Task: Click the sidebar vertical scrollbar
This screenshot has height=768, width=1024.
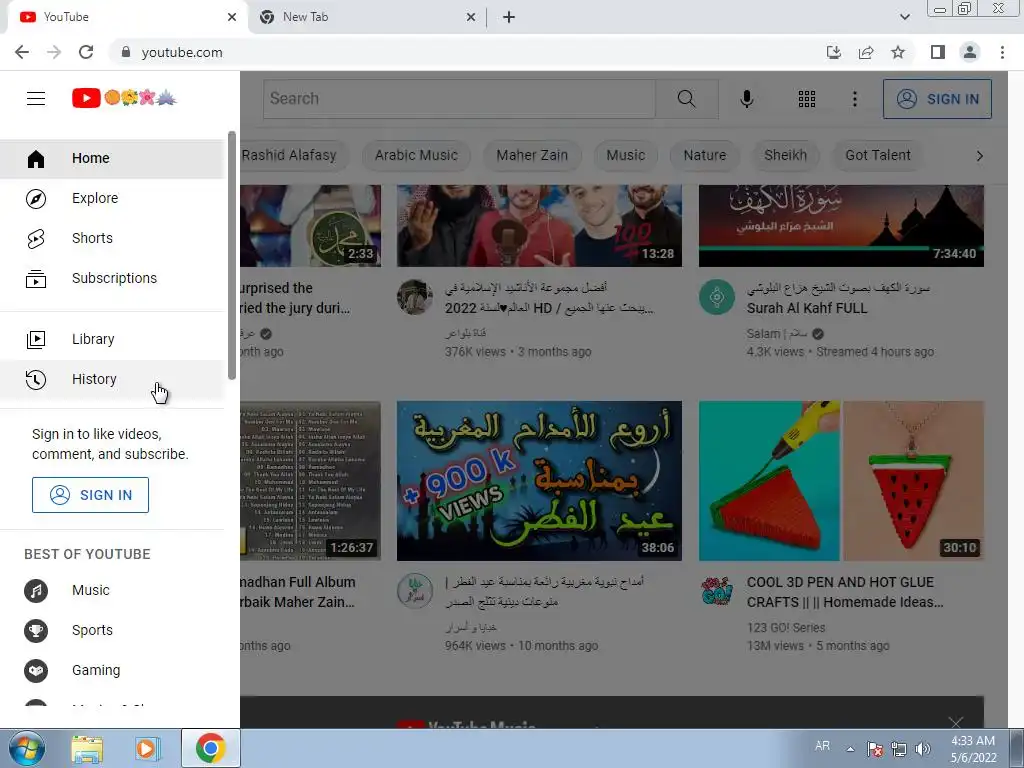Action: point(232,255)
